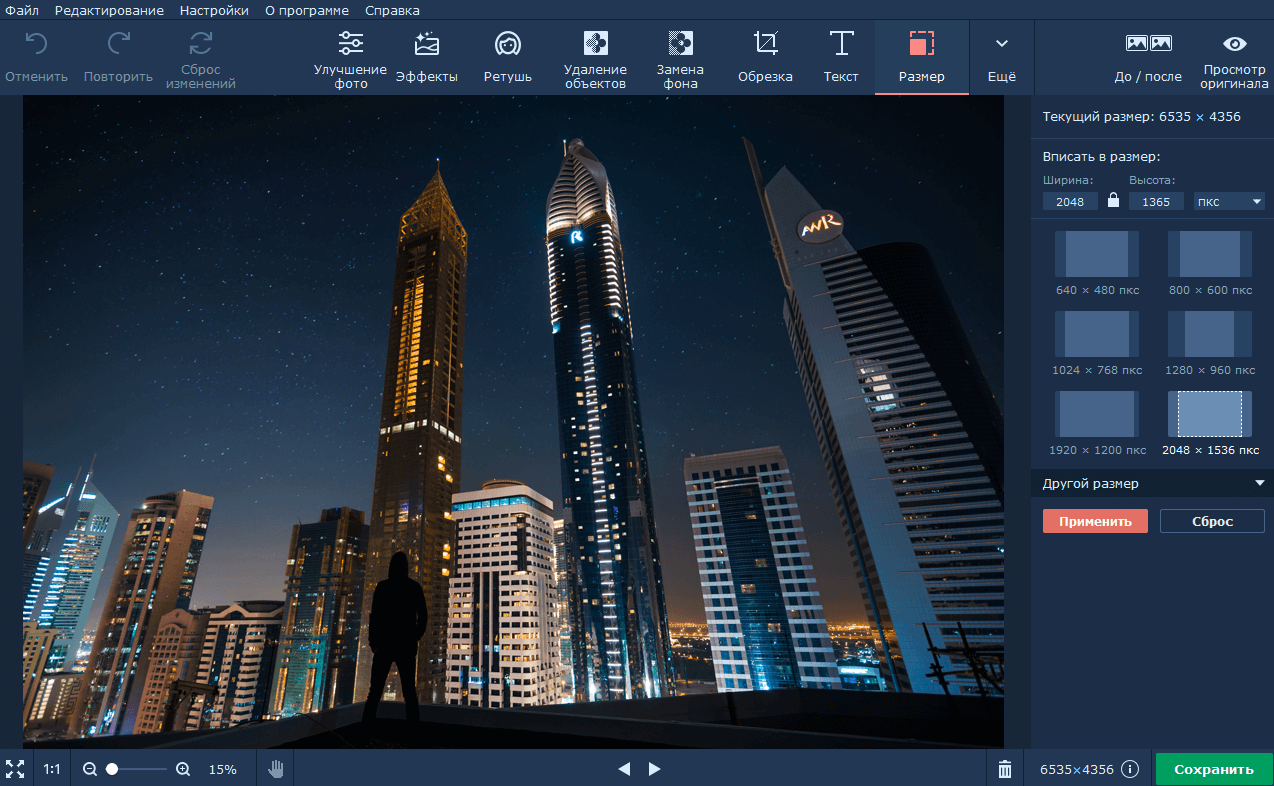Screen dimensions: 1274x786
Task: Open the Текст tool
Action: click(841, 59)
